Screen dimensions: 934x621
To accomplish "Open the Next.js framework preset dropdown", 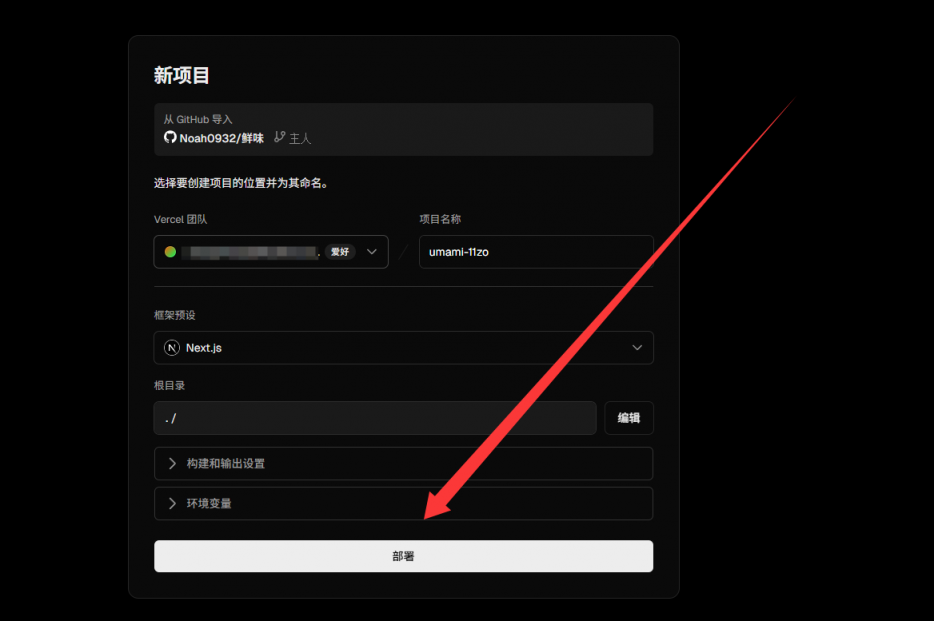I will click(403, 348).
